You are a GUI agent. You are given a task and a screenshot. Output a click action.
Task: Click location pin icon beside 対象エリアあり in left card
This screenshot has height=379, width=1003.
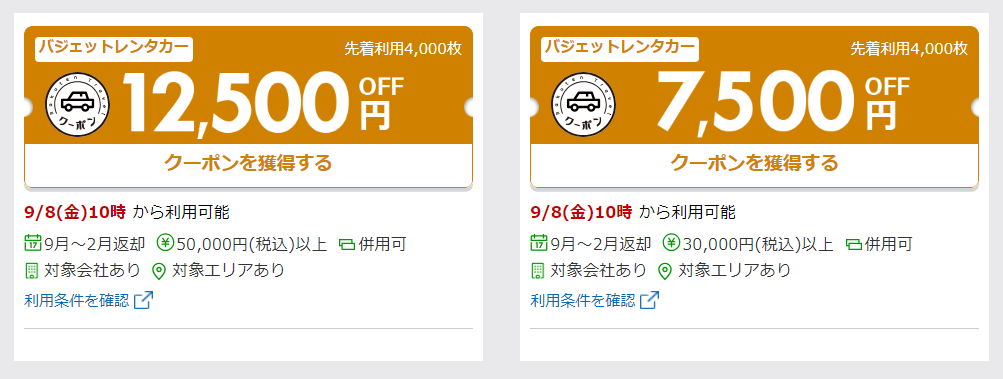(x=159, y=271)
